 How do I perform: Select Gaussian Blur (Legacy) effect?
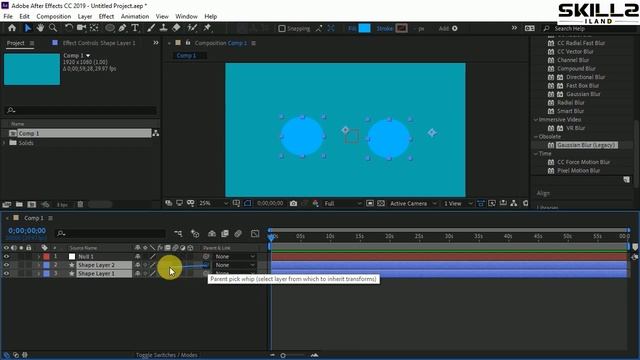coord(587,145)
